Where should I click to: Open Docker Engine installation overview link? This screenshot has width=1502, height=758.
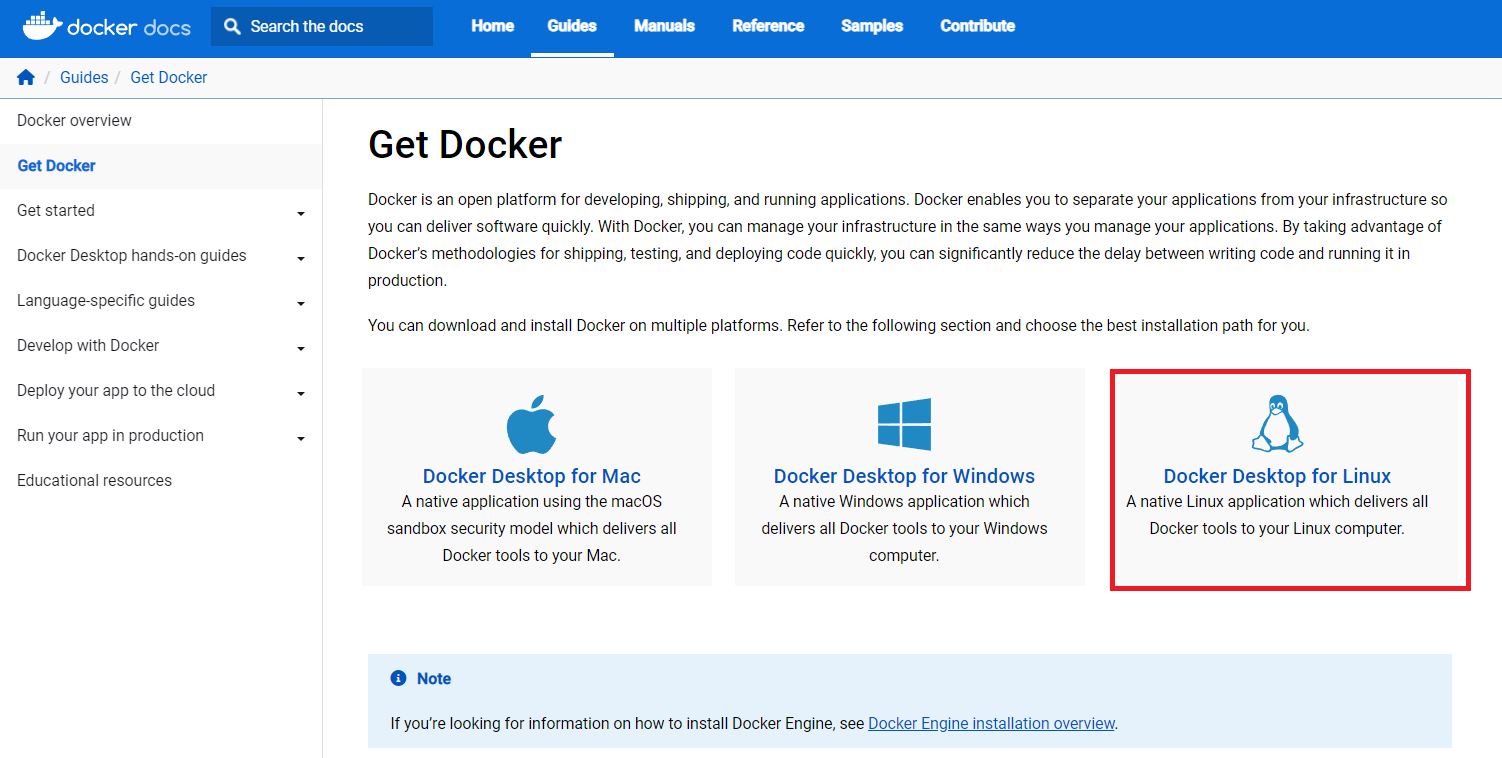pos(991,723)
